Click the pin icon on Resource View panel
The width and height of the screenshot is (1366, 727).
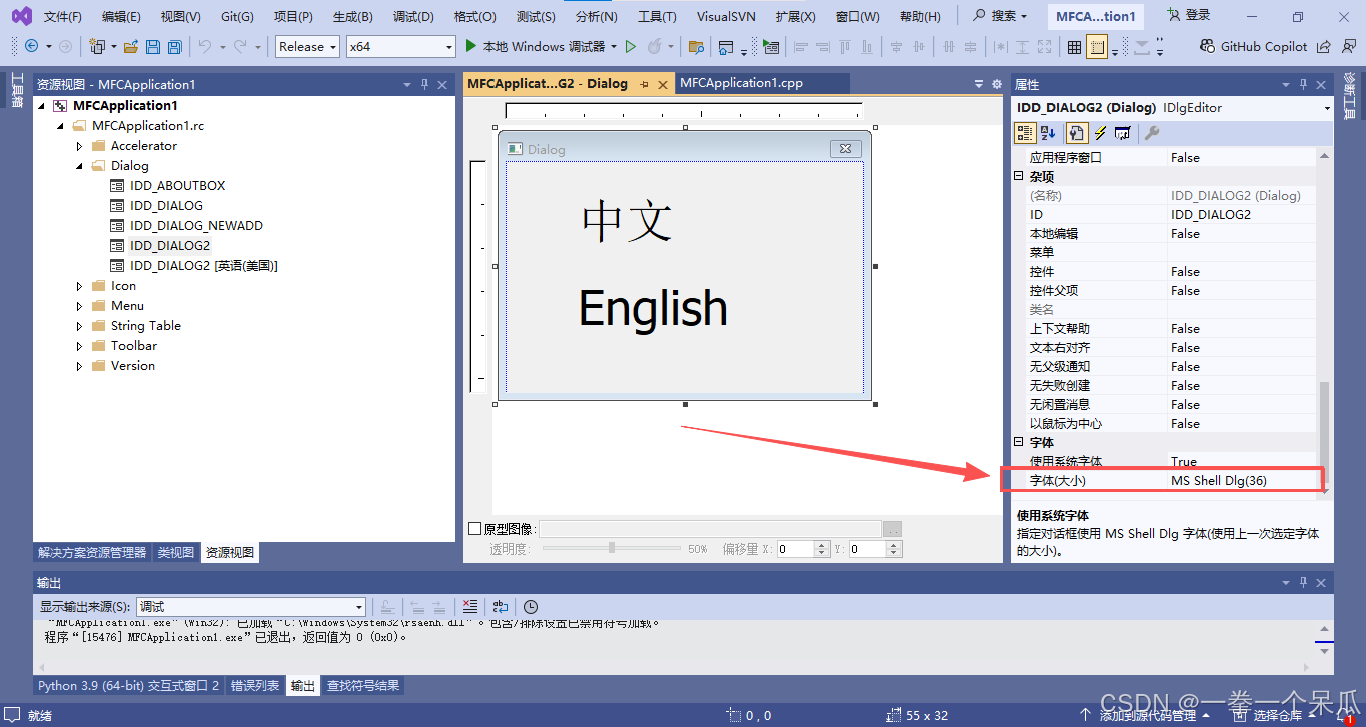point(424,85)
